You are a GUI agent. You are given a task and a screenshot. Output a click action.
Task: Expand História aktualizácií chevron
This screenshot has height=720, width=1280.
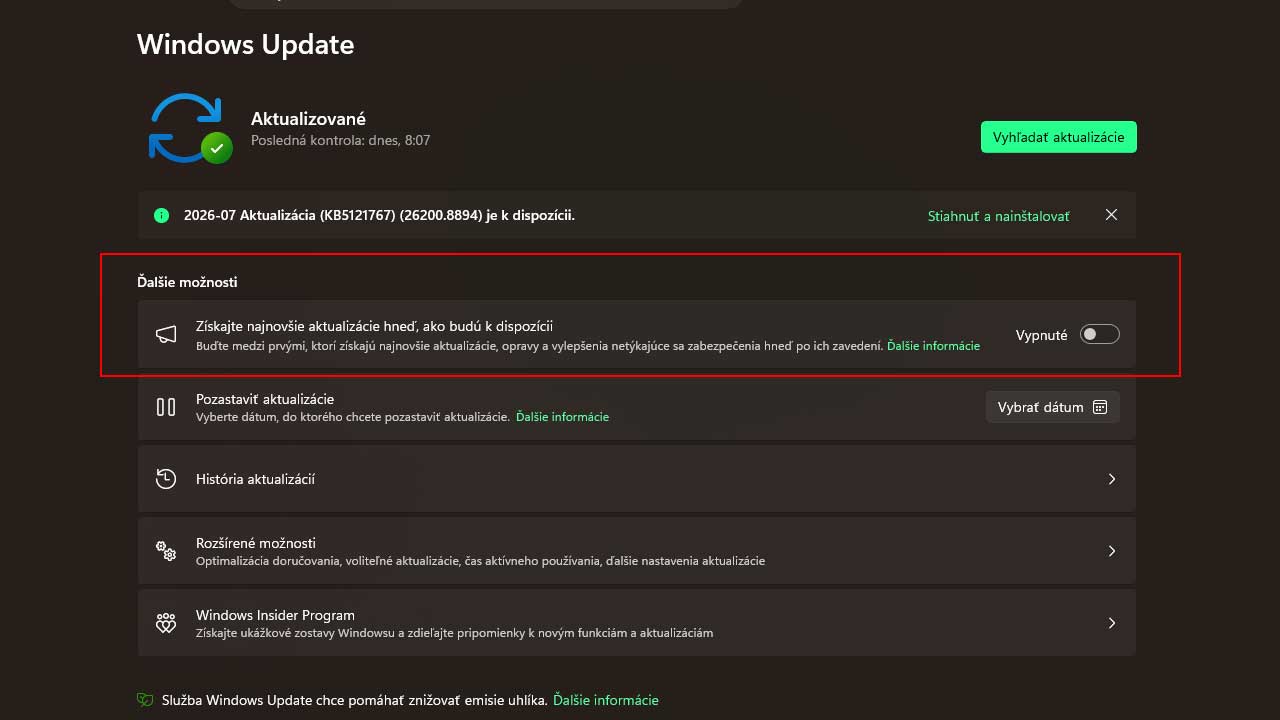click(1111, 479)
